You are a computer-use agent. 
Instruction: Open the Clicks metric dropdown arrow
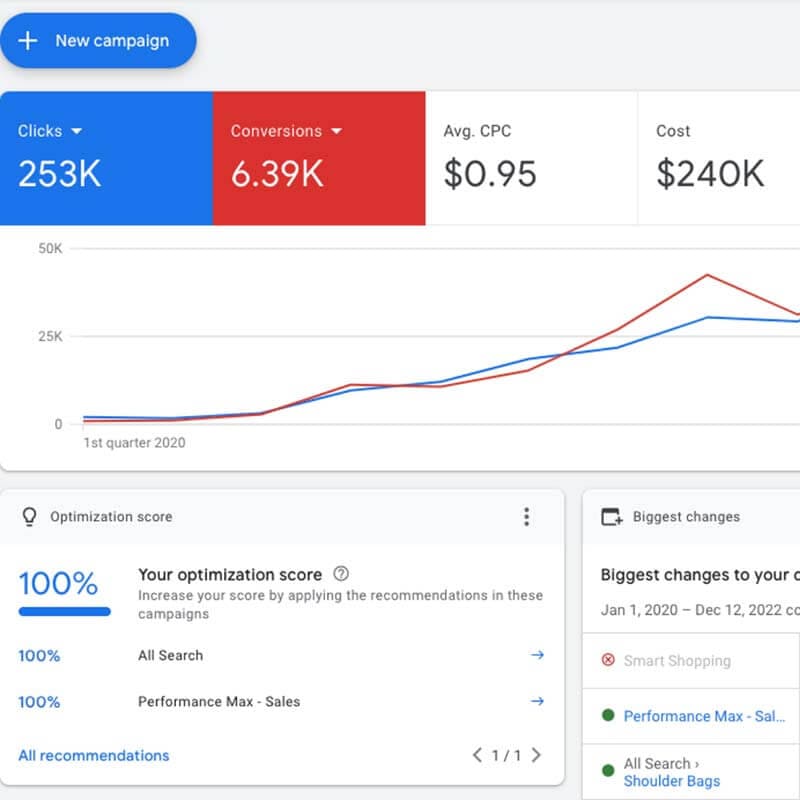(77, 131)
